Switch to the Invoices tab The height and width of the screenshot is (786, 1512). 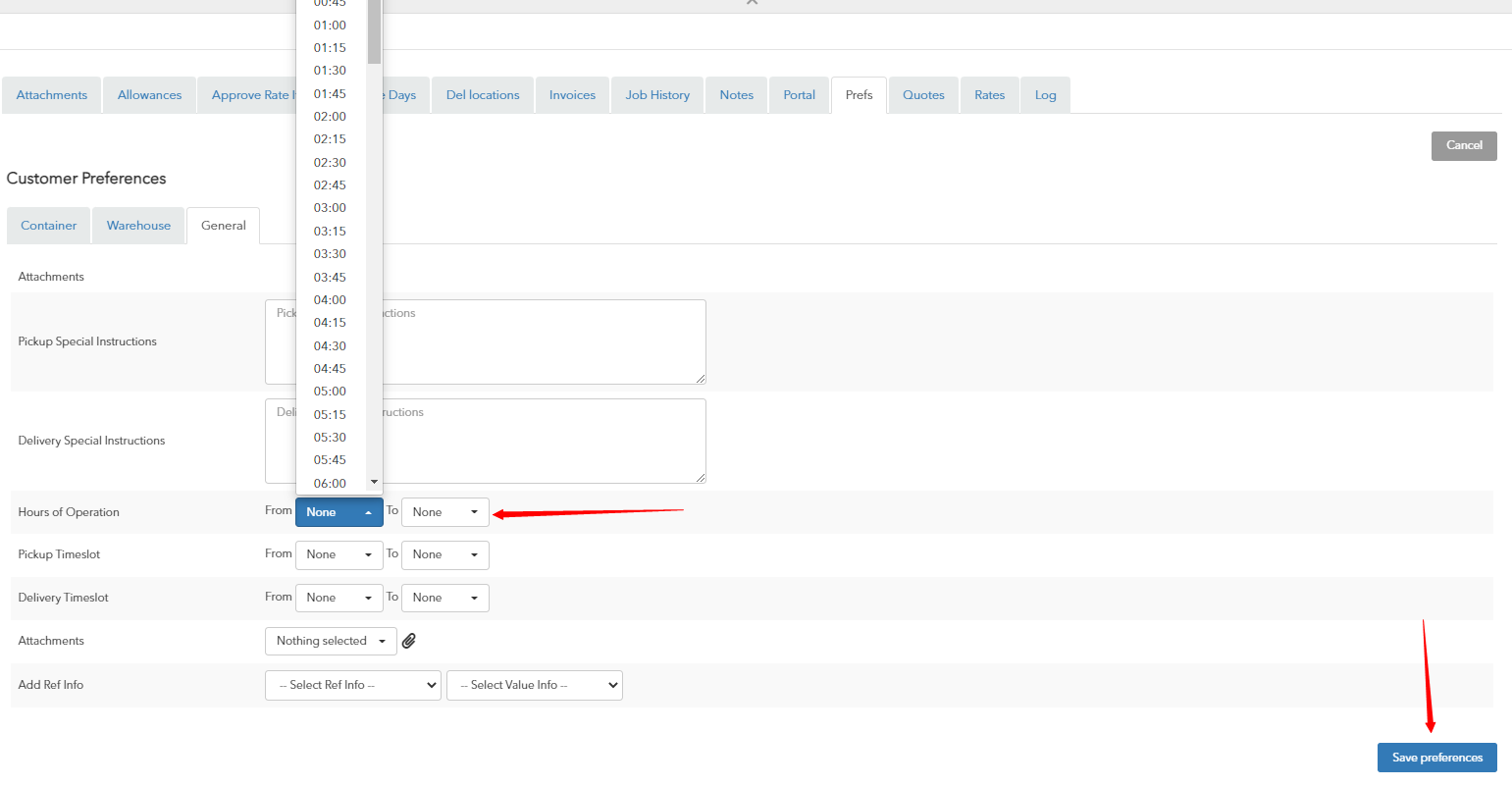pyautogui.click(x=572, y=95)
